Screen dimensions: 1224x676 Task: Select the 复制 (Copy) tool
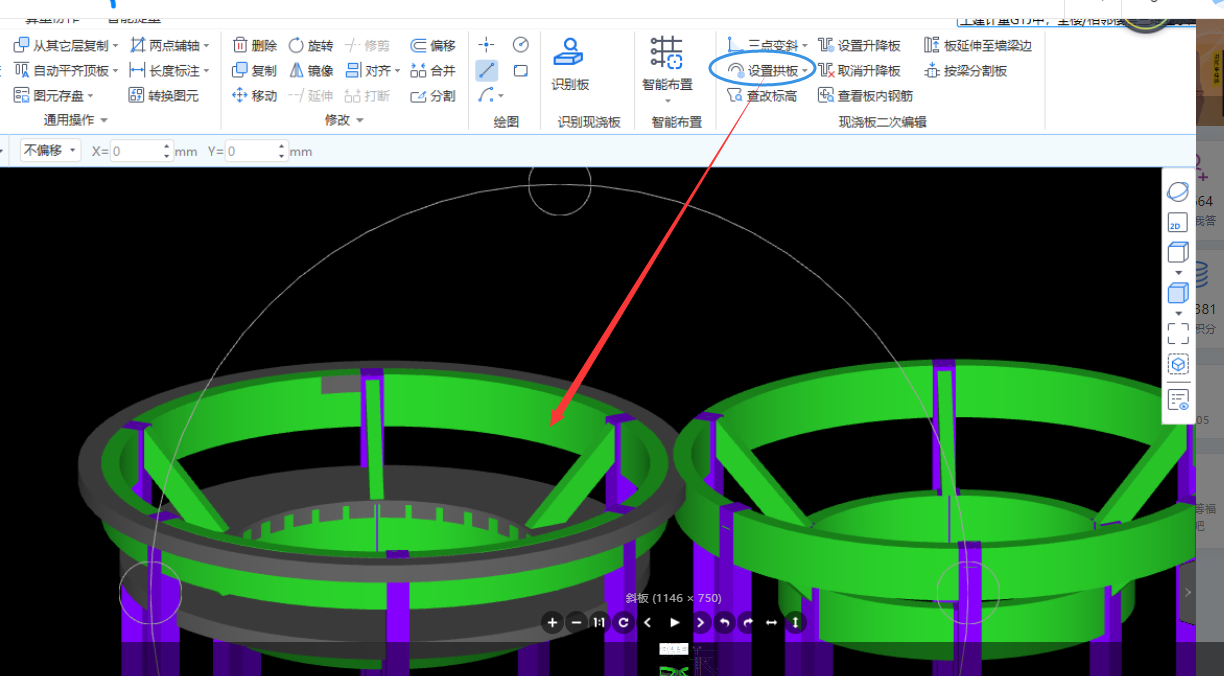click(254, 71)
